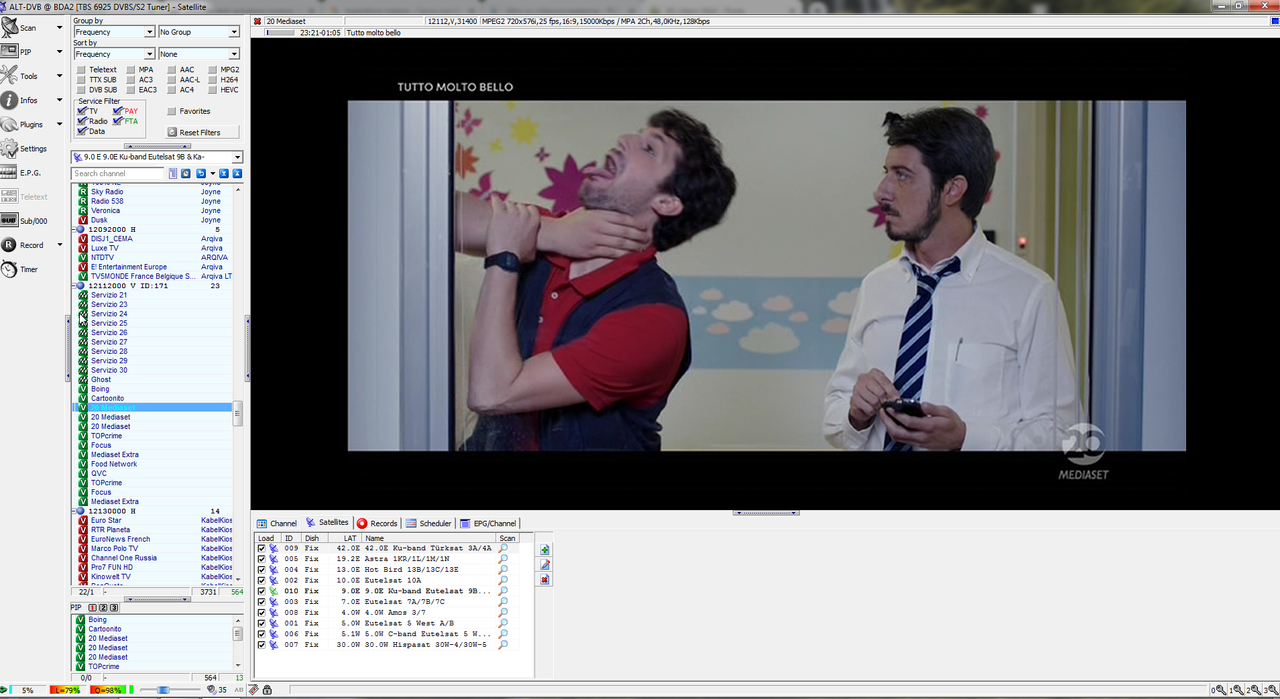Expand the Record menu arrow
Screen dimensions: 1280x699
tap(59, 245)
